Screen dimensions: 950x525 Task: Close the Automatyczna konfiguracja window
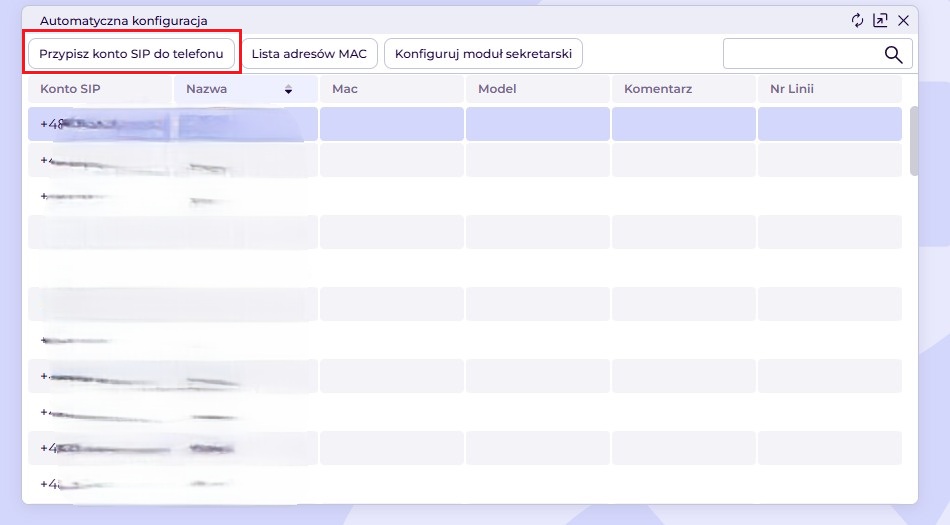tap(903, 21)
